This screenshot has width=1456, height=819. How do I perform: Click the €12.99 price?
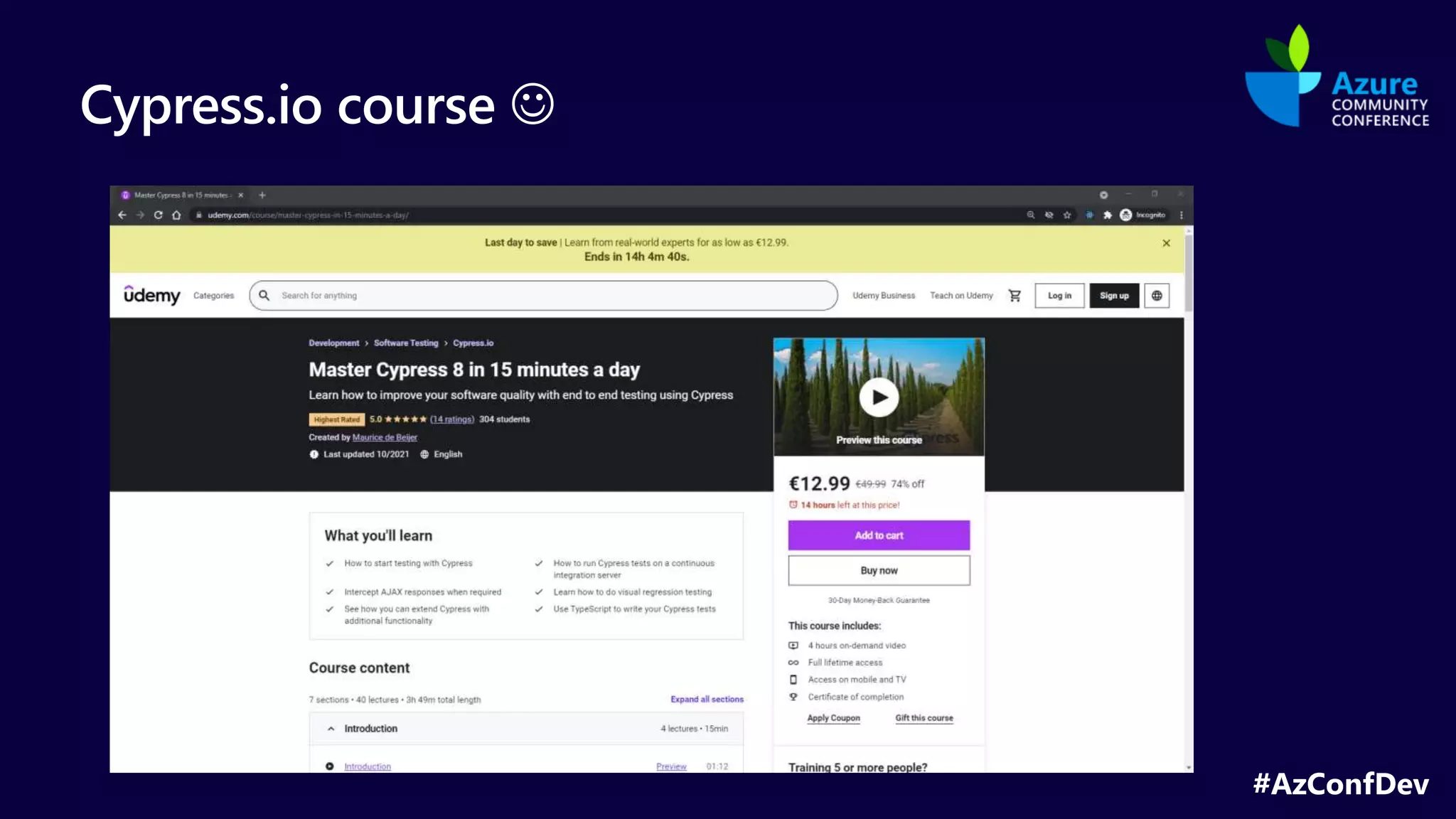pyautogui.click(x=819, y=483)
